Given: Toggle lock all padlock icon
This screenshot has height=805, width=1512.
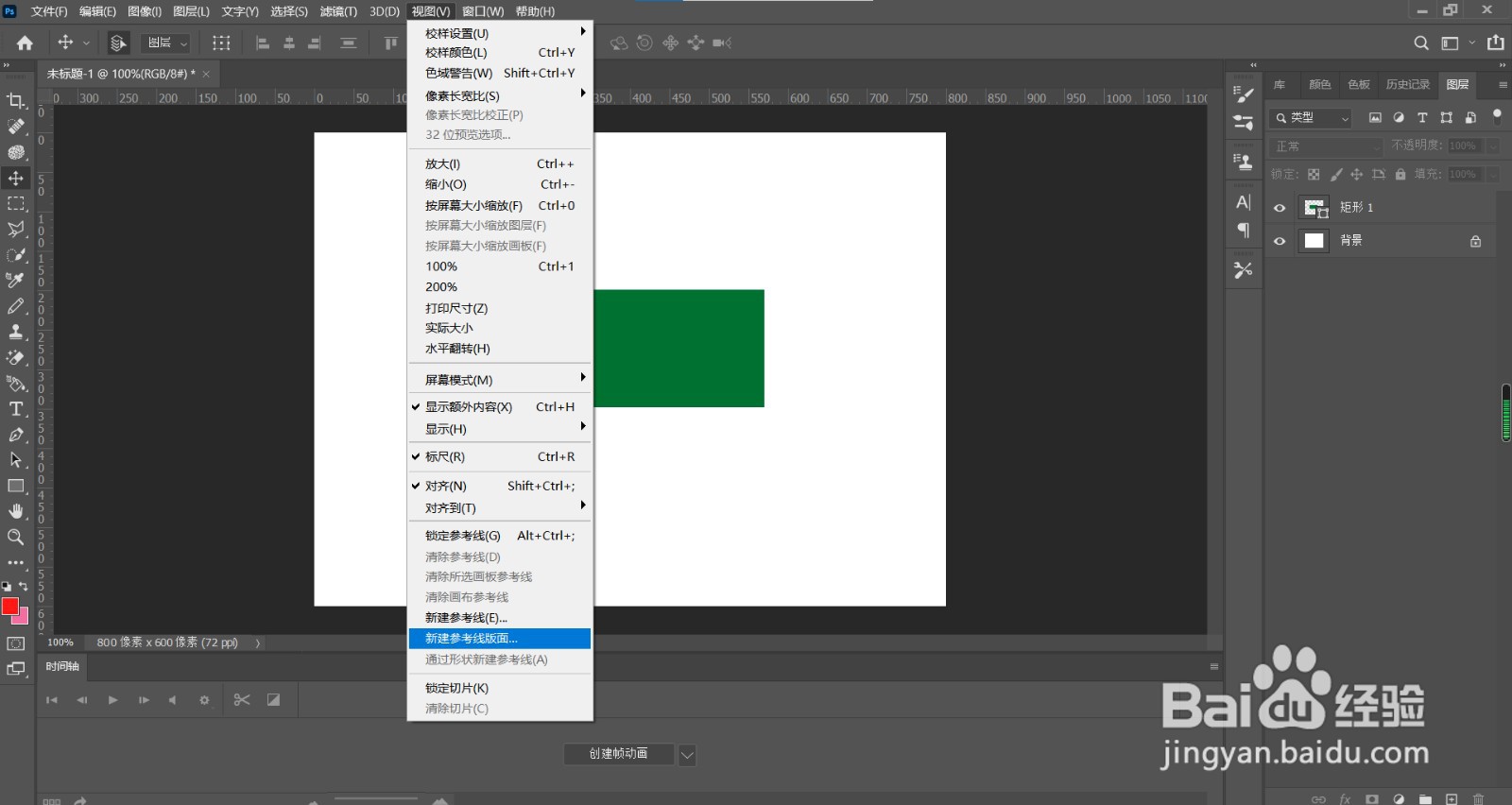Looking at the screenshot, I should click(x=1400, y=175).
